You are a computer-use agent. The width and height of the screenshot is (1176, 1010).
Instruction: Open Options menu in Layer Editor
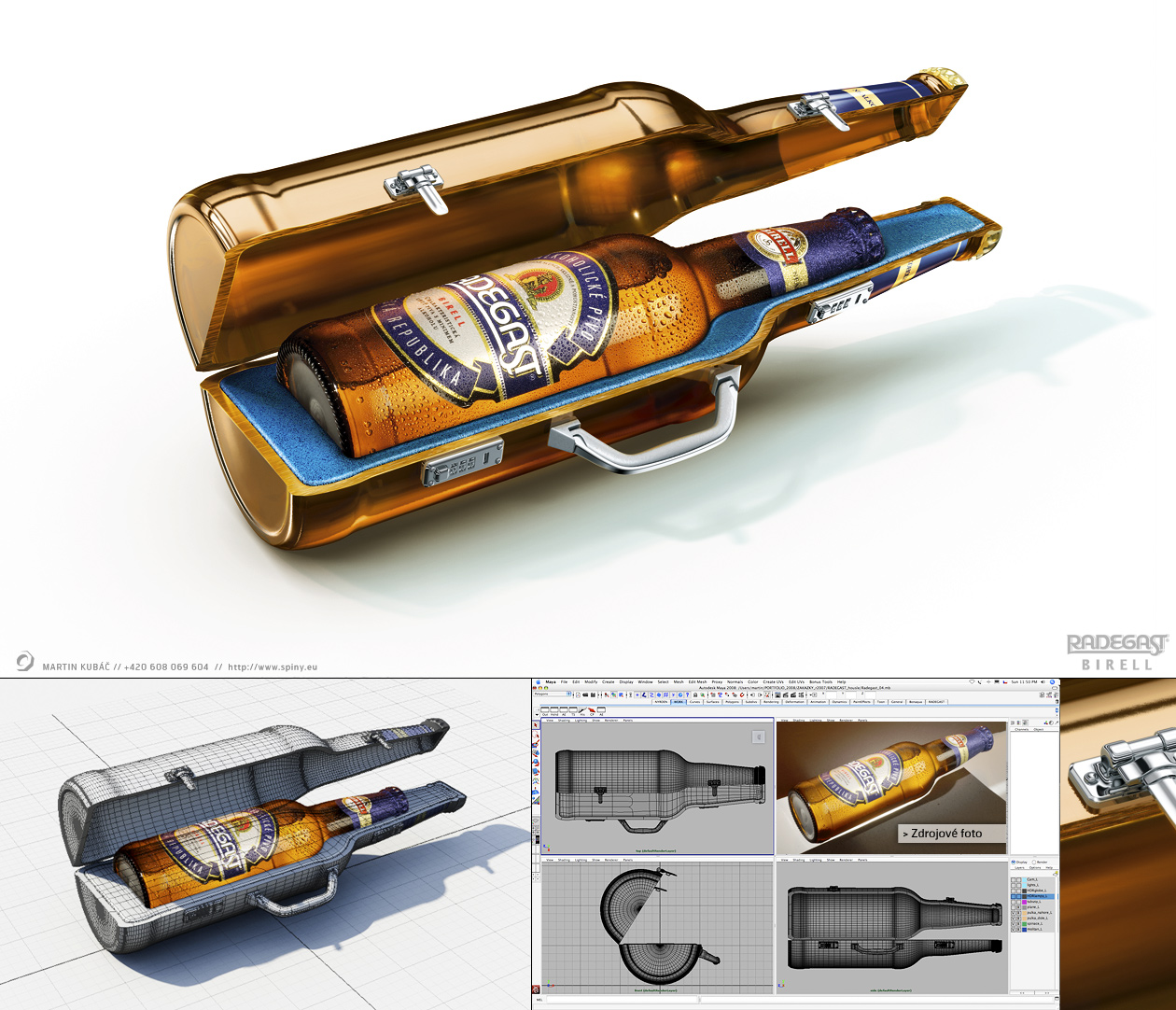tap(1035, 867)
